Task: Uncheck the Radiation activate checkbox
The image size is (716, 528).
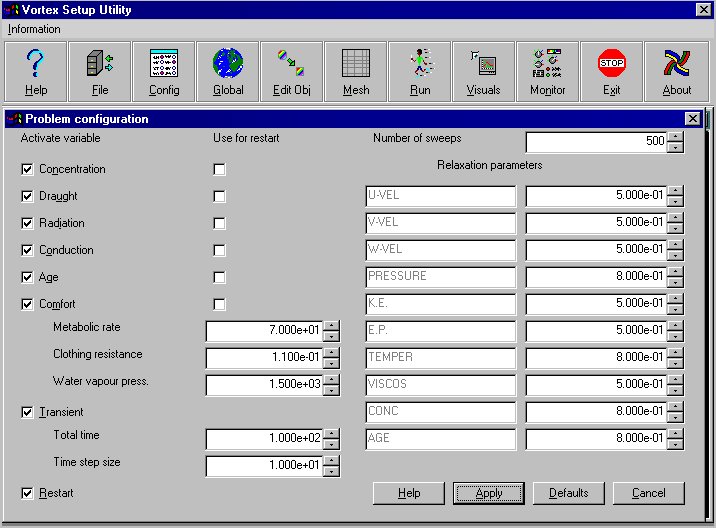Action: tap(27, 223)
